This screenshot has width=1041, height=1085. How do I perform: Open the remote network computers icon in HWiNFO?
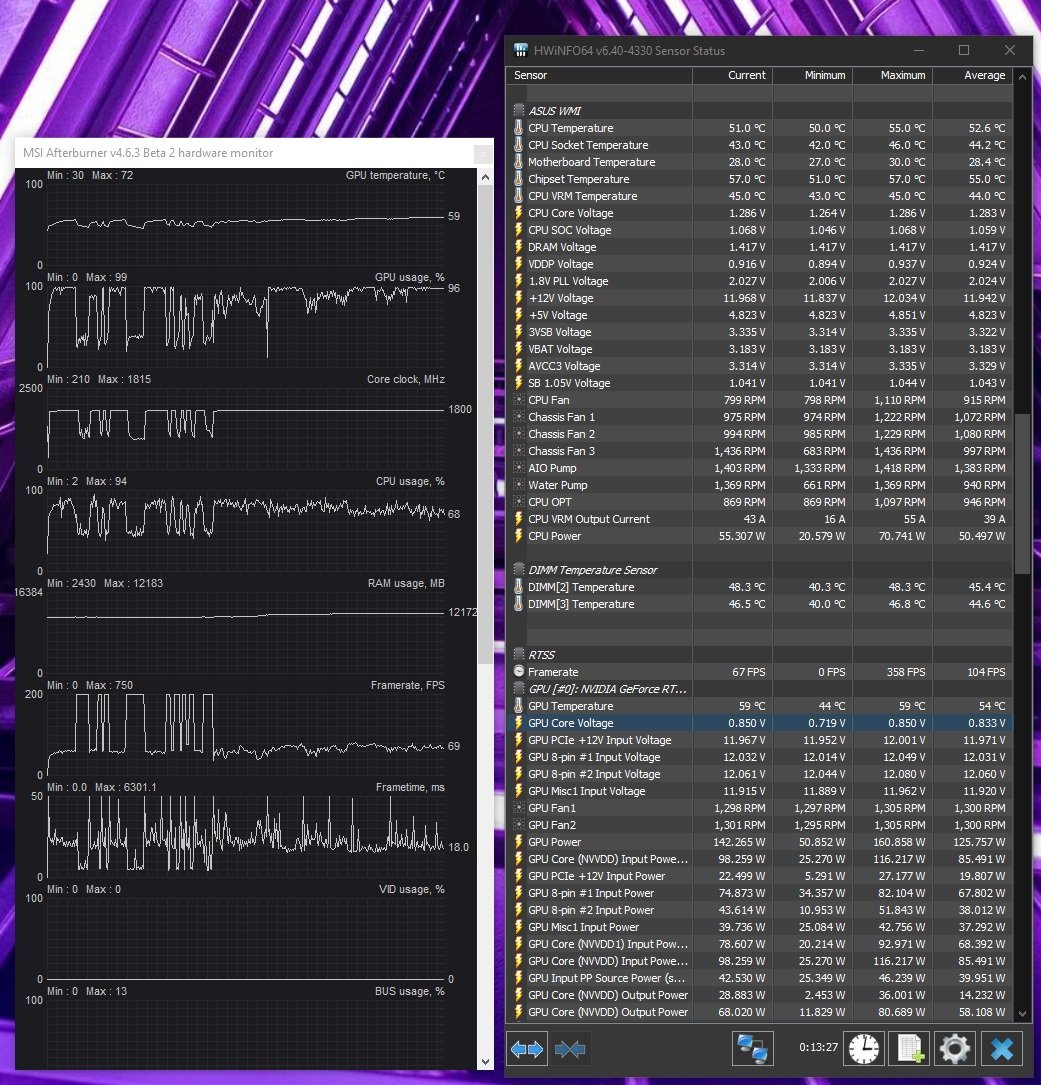[x=752, y=1049]
